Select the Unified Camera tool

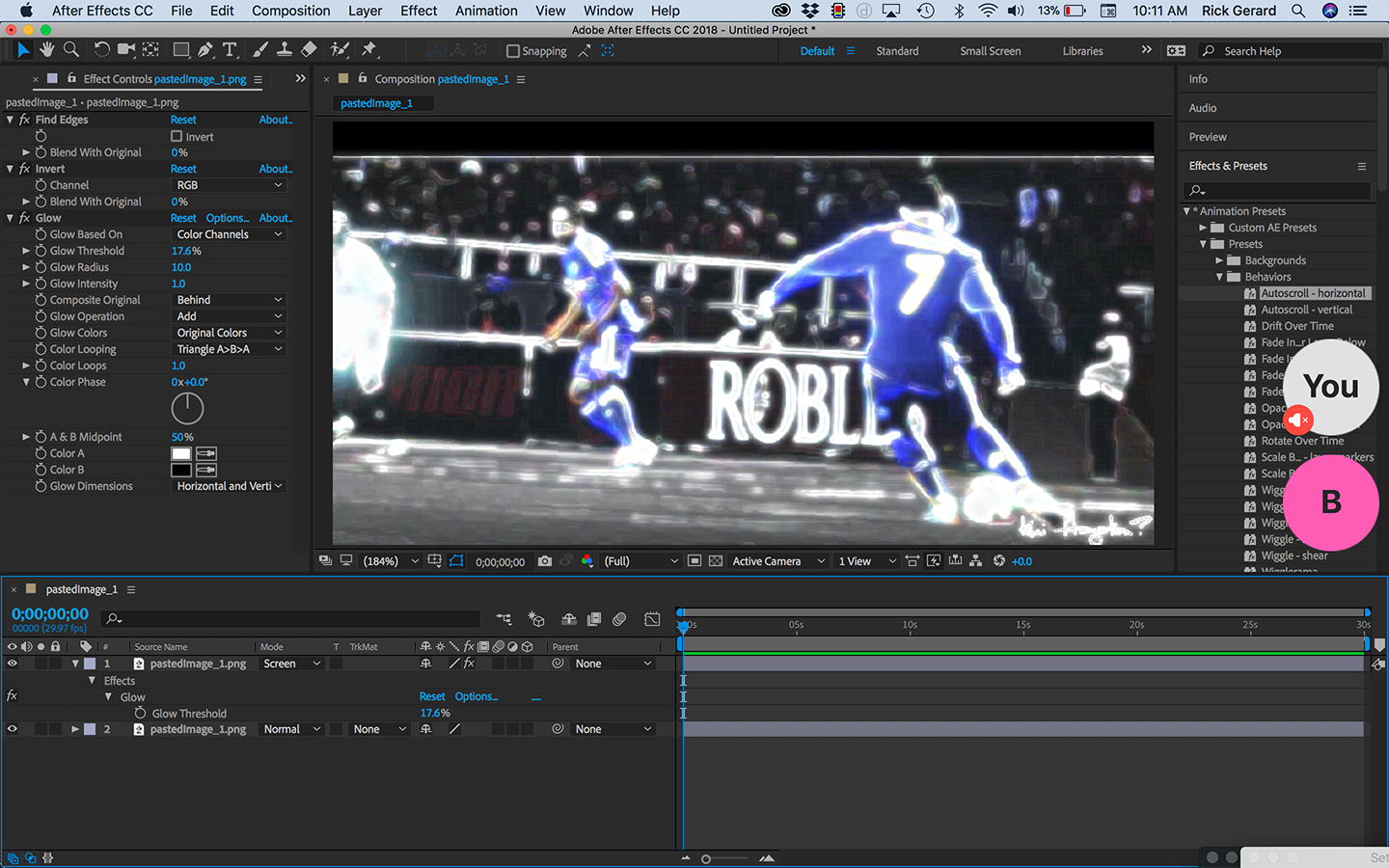pos(126,50)
